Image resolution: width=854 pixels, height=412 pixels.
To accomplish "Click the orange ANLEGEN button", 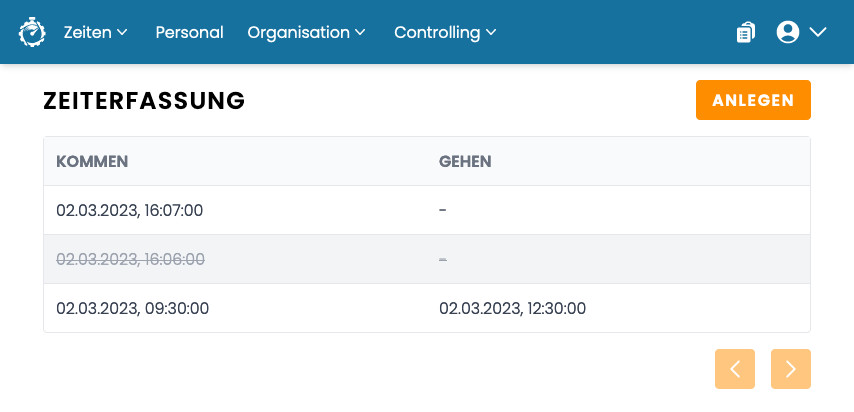I will point(753,100).
